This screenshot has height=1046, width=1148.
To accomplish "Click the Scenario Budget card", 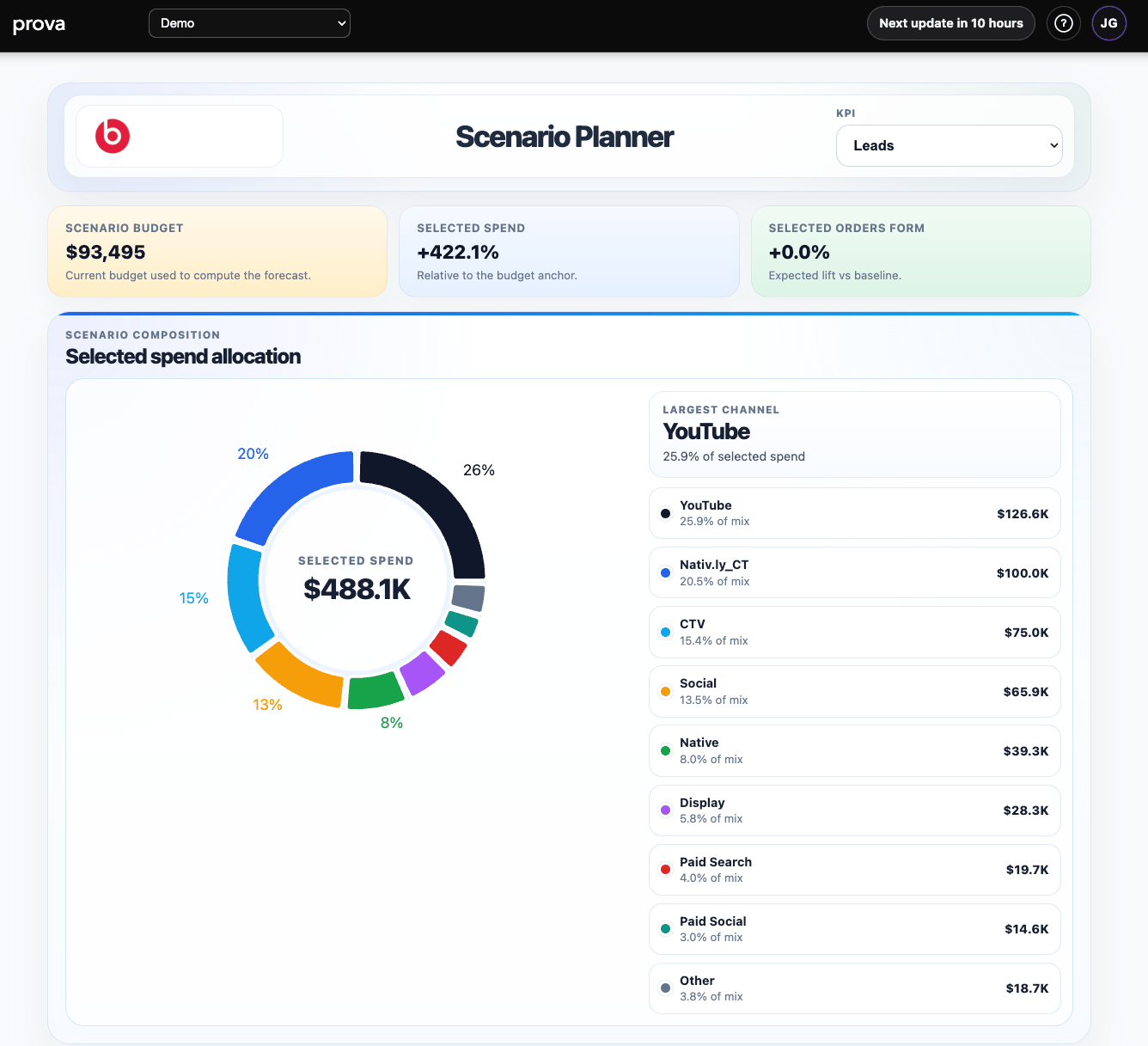I will (217, 251).
